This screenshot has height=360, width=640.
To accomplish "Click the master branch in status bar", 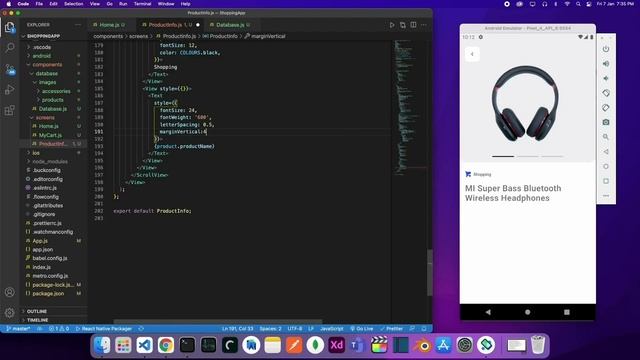I will tap(18, 329).
